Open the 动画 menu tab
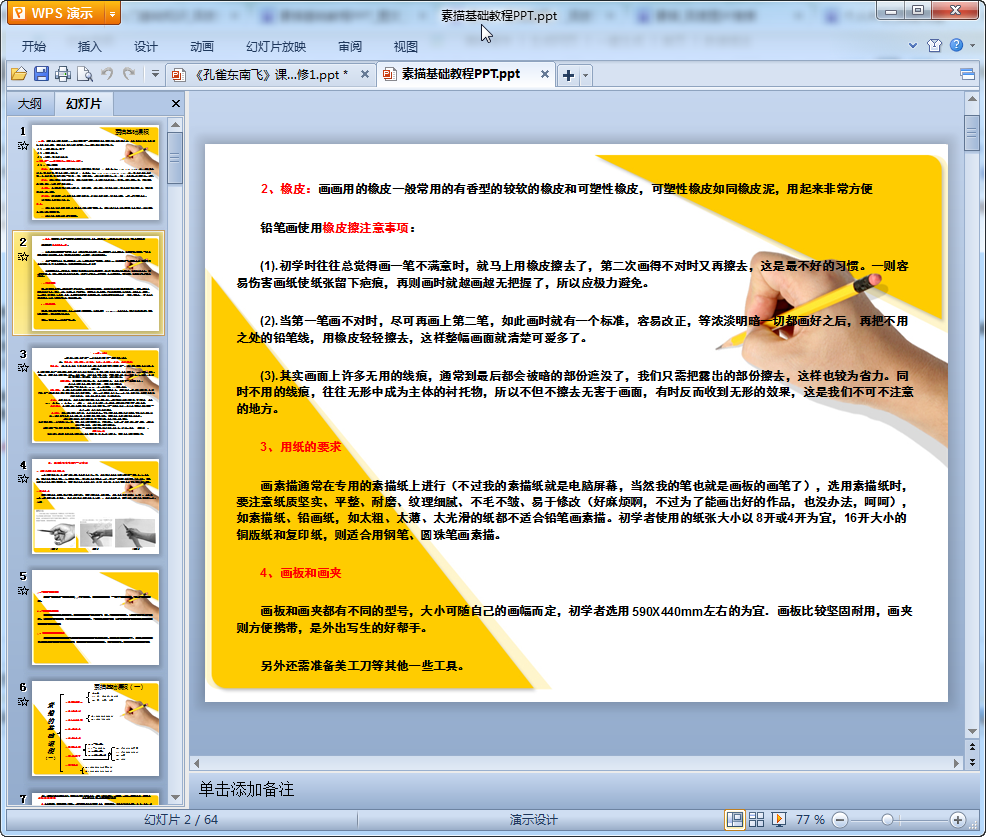This screenshot has height=837, width=986. point(202,47)
